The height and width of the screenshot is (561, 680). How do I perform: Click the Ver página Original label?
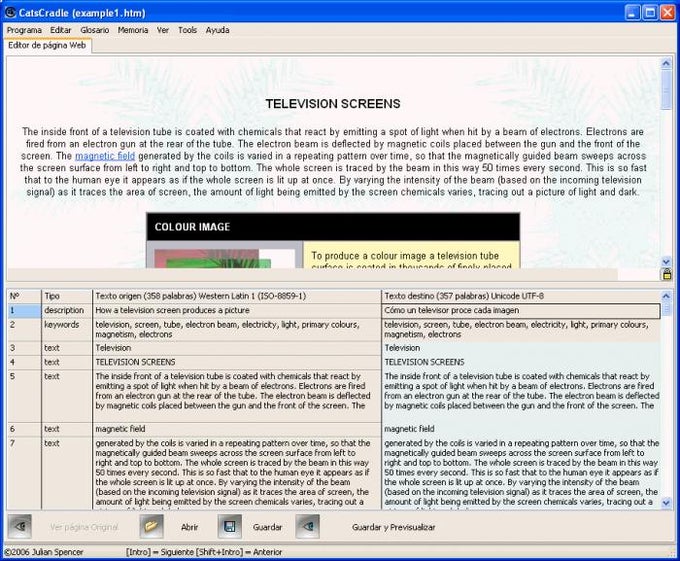click(84, 527)
